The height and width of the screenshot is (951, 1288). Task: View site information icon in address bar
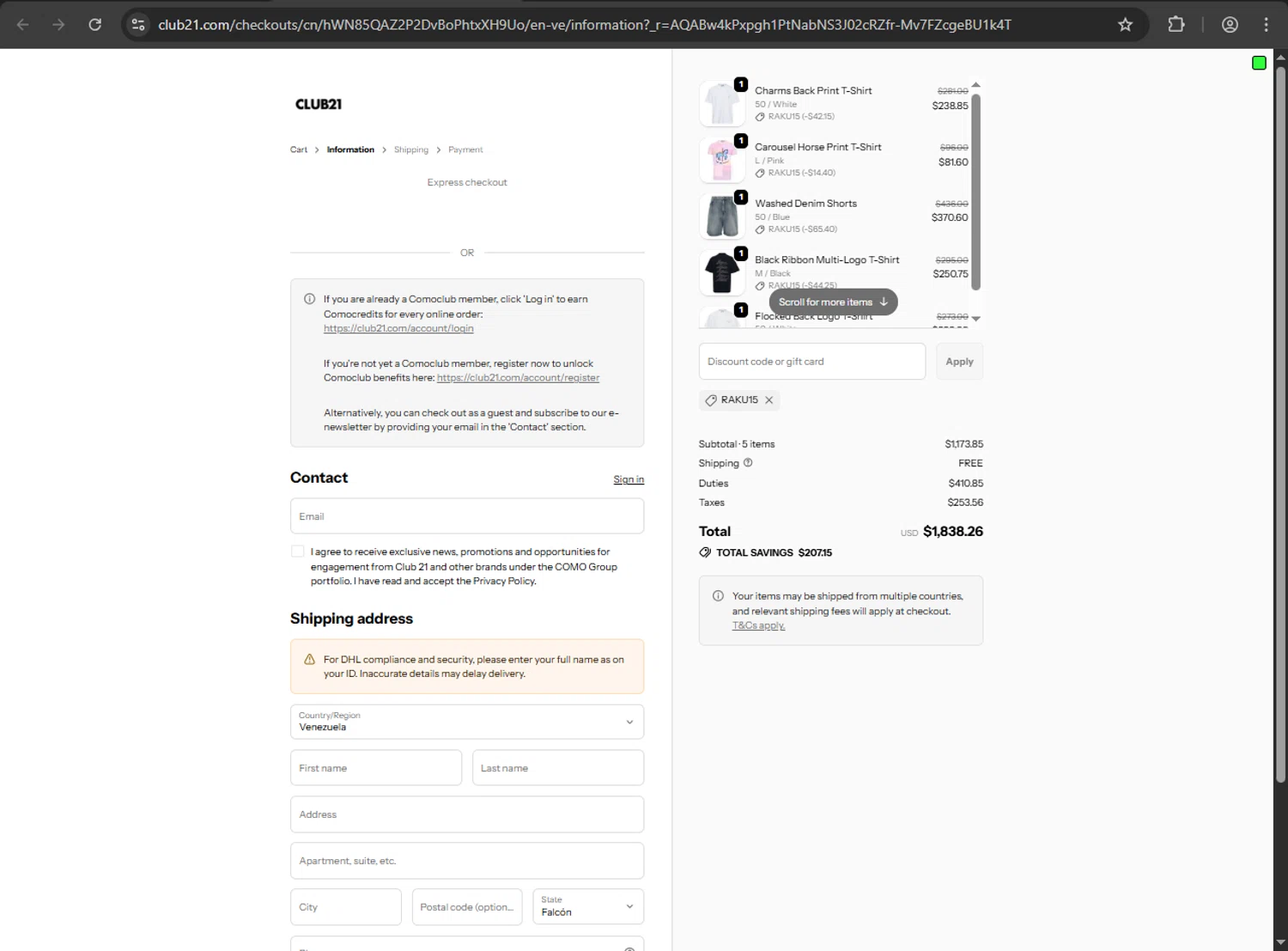138,25
